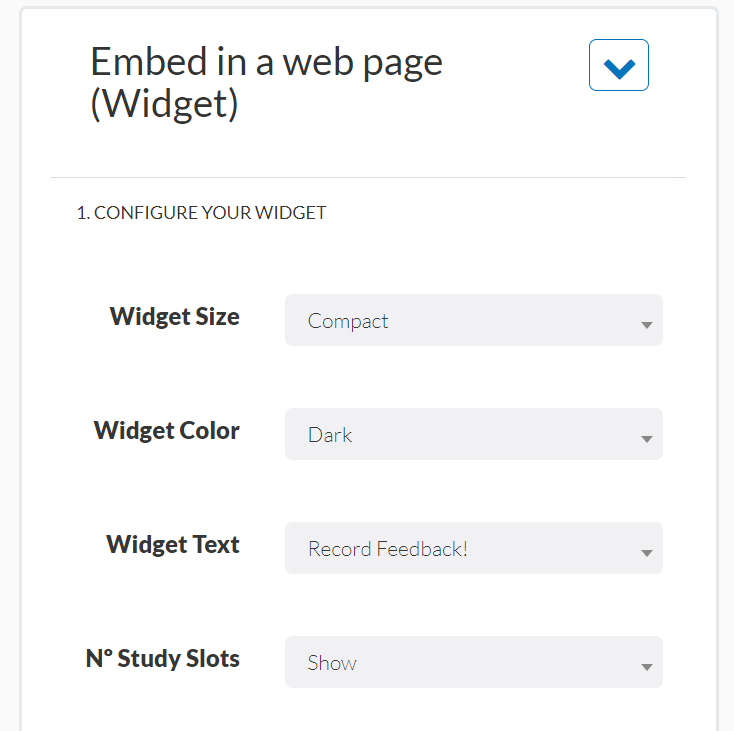Click the arrow icon on Widget Size field
This screenshot has height=731, width=734.
click(646, 325)
